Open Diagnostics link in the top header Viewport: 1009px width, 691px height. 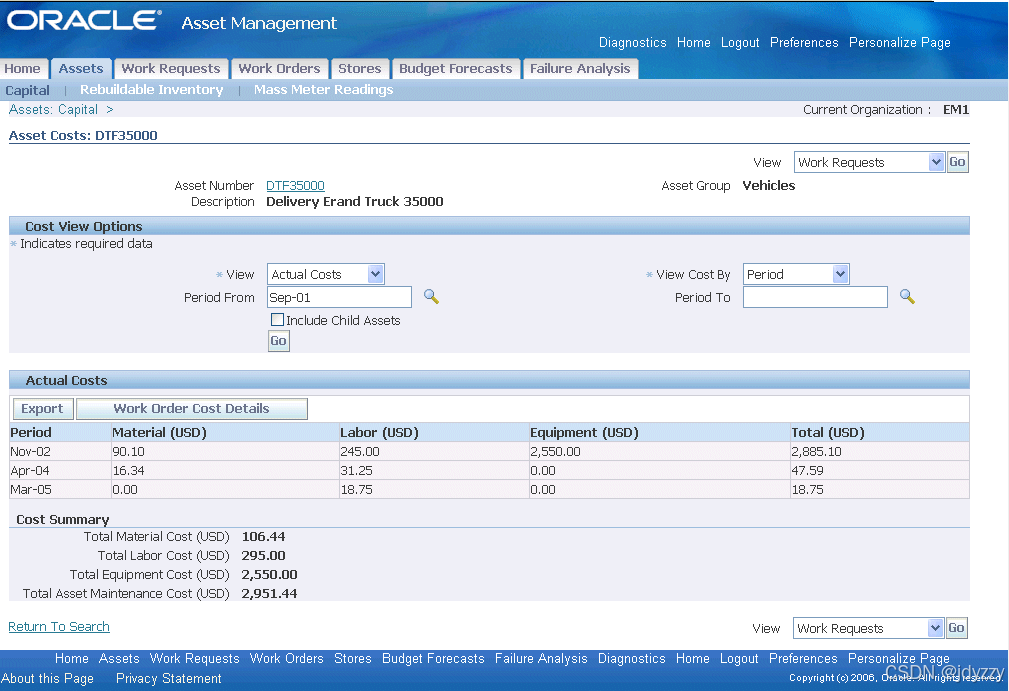633,42
